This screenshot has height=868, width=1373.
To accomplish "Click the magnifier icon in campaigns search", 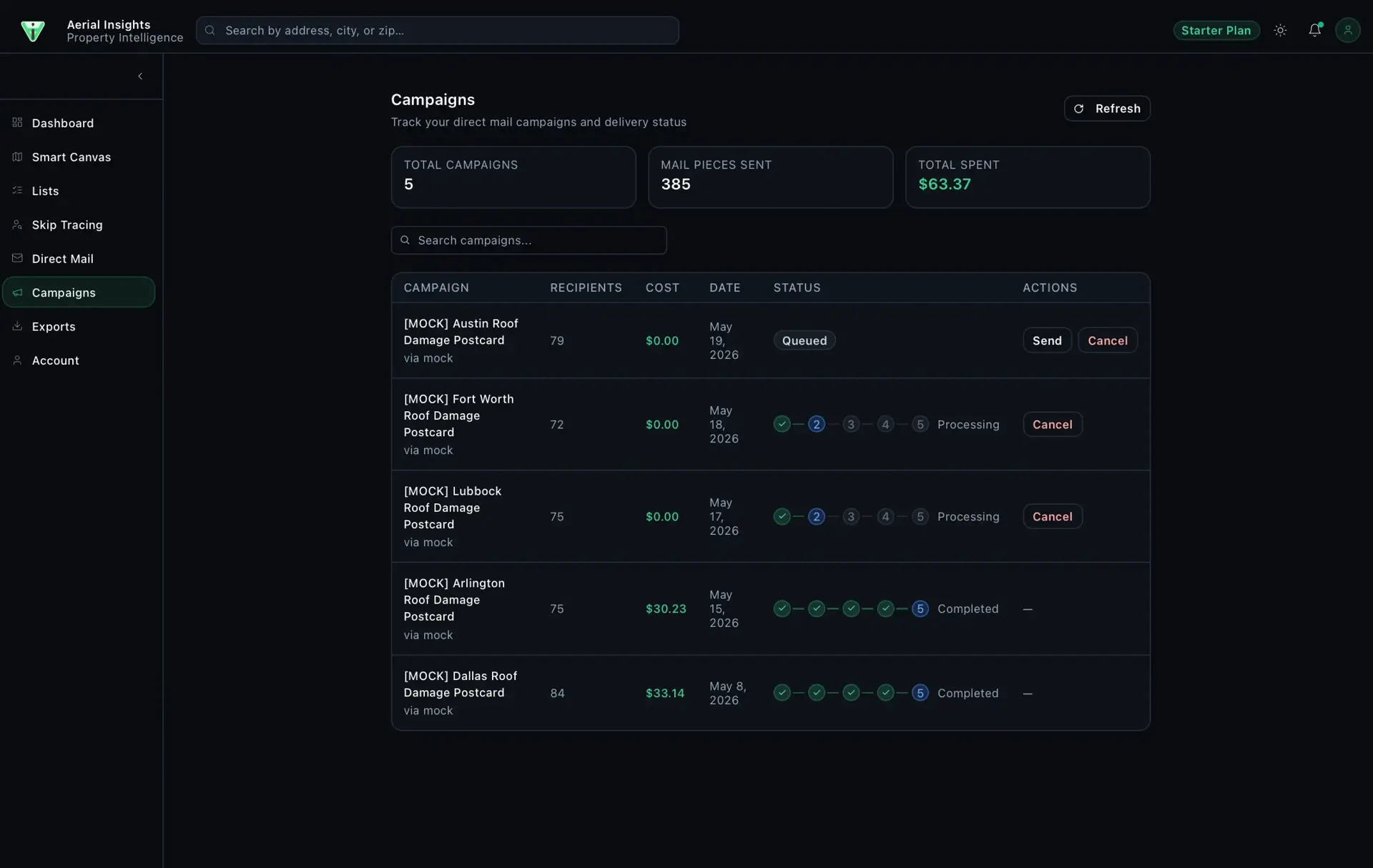I will tap(405, 240).
